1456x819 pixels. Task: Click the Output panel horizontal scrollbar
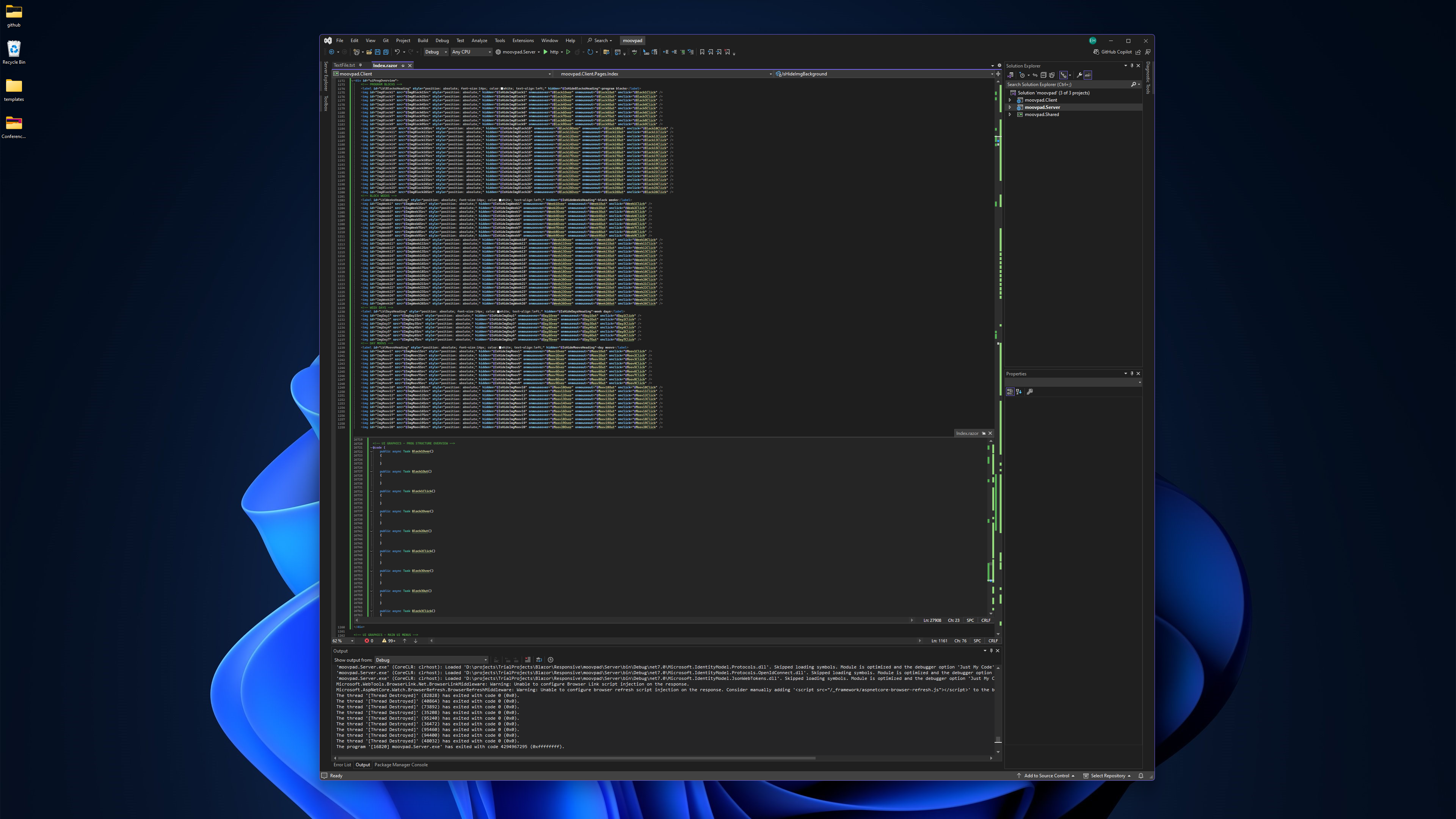(x=576, y=758)
